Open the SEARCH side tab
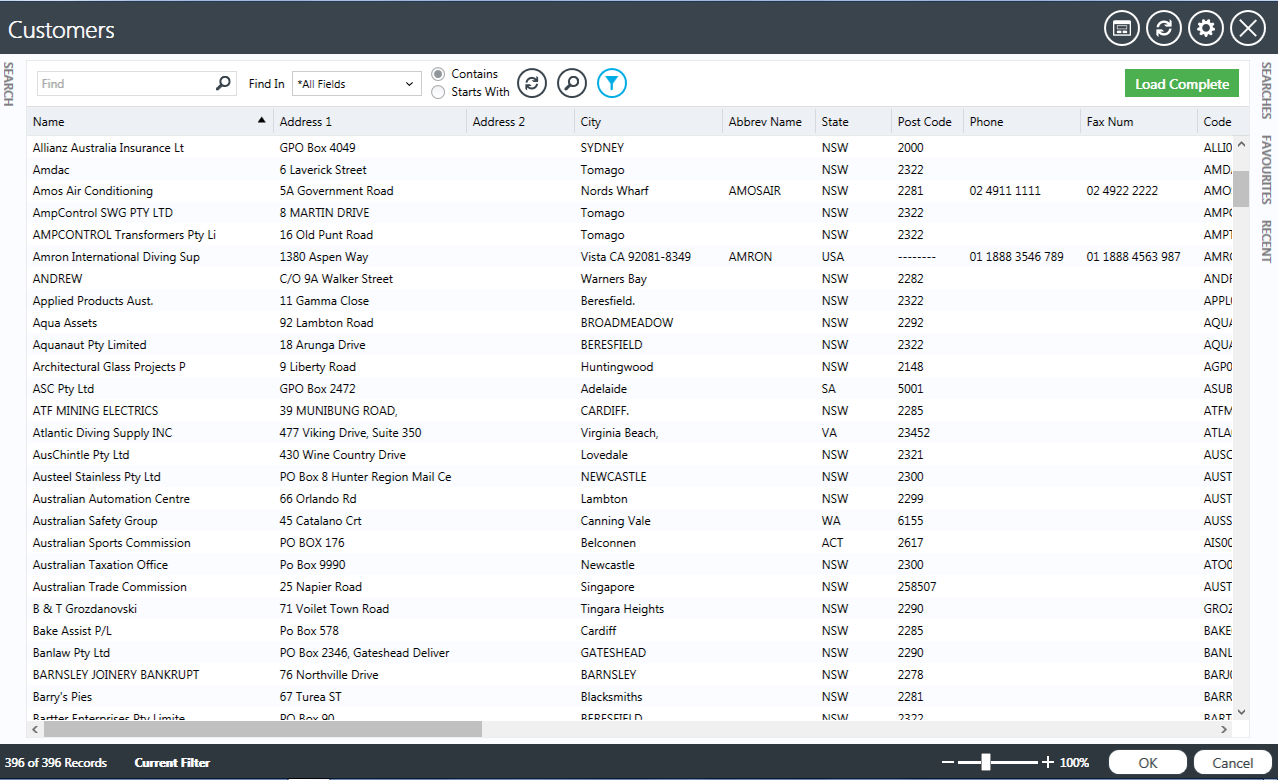1278x780 pixels. 8,84
